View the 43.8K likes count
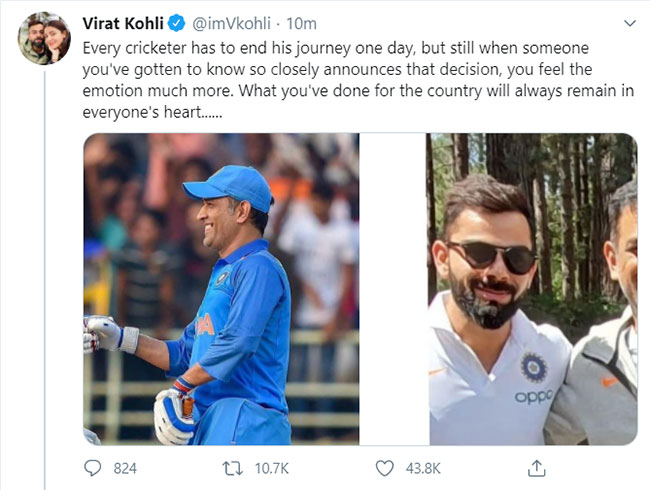The width and height of the screenshot is (650, 490). (424, 468)
